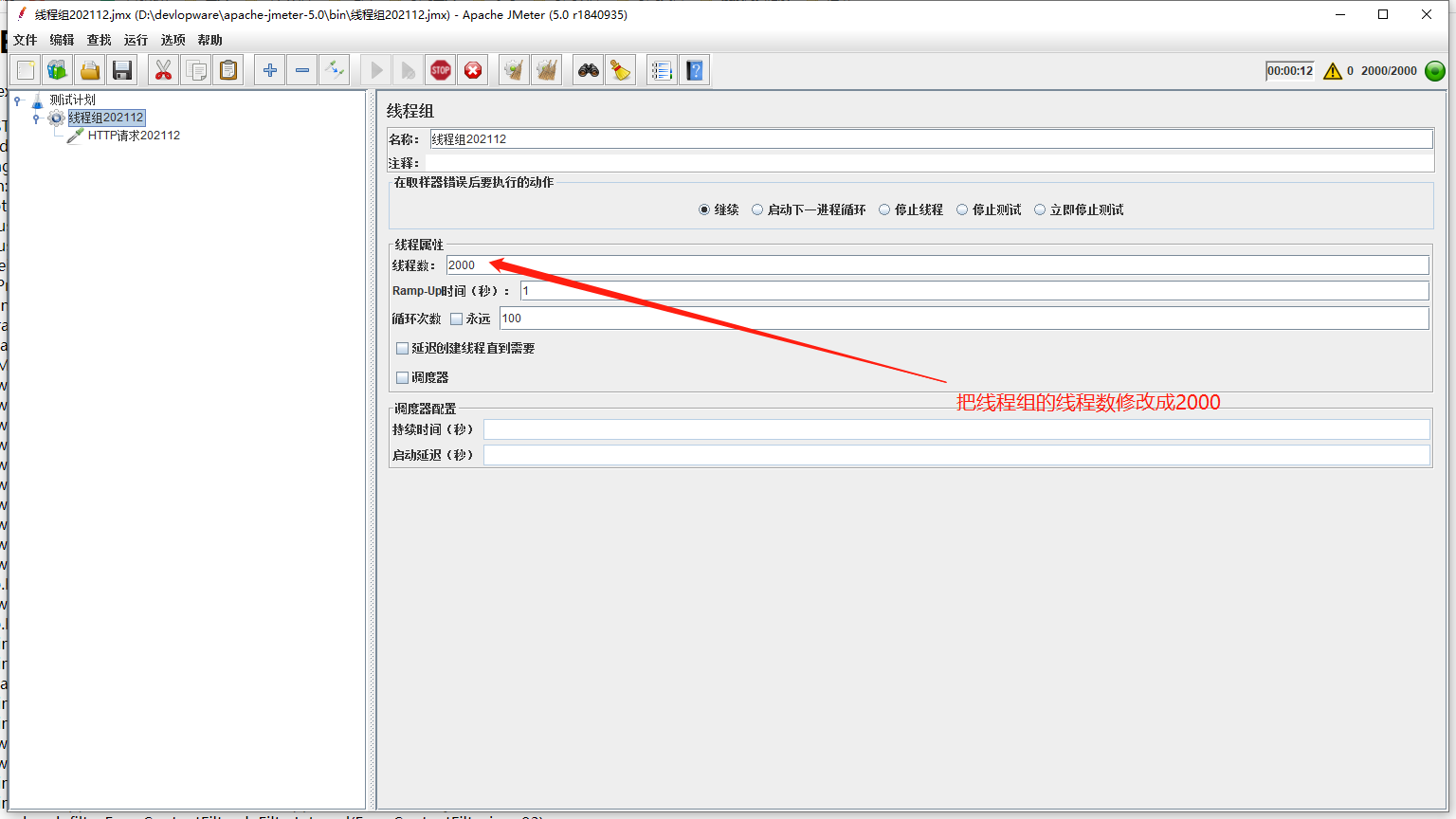
Task: Select the 停止测试 radio button
Action: click(x=962, y=210)
